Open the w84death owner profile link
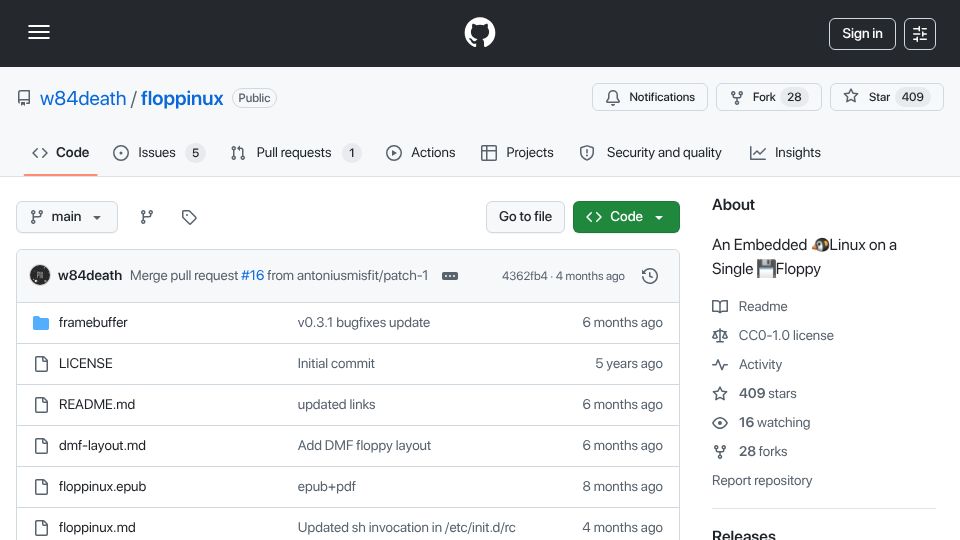Image resolution: width=960 pixels, height=540 pixels. (x=83, y=98)
